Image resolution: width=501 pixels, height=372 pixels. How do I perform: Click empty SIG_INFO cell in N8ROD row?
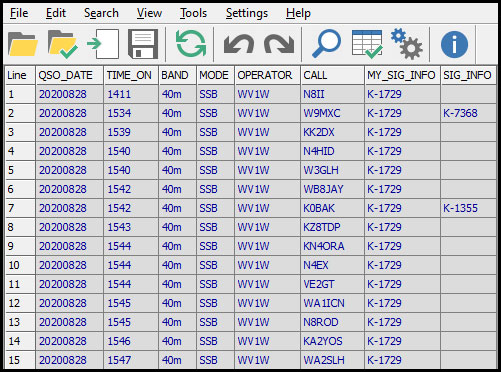point(469,322)
